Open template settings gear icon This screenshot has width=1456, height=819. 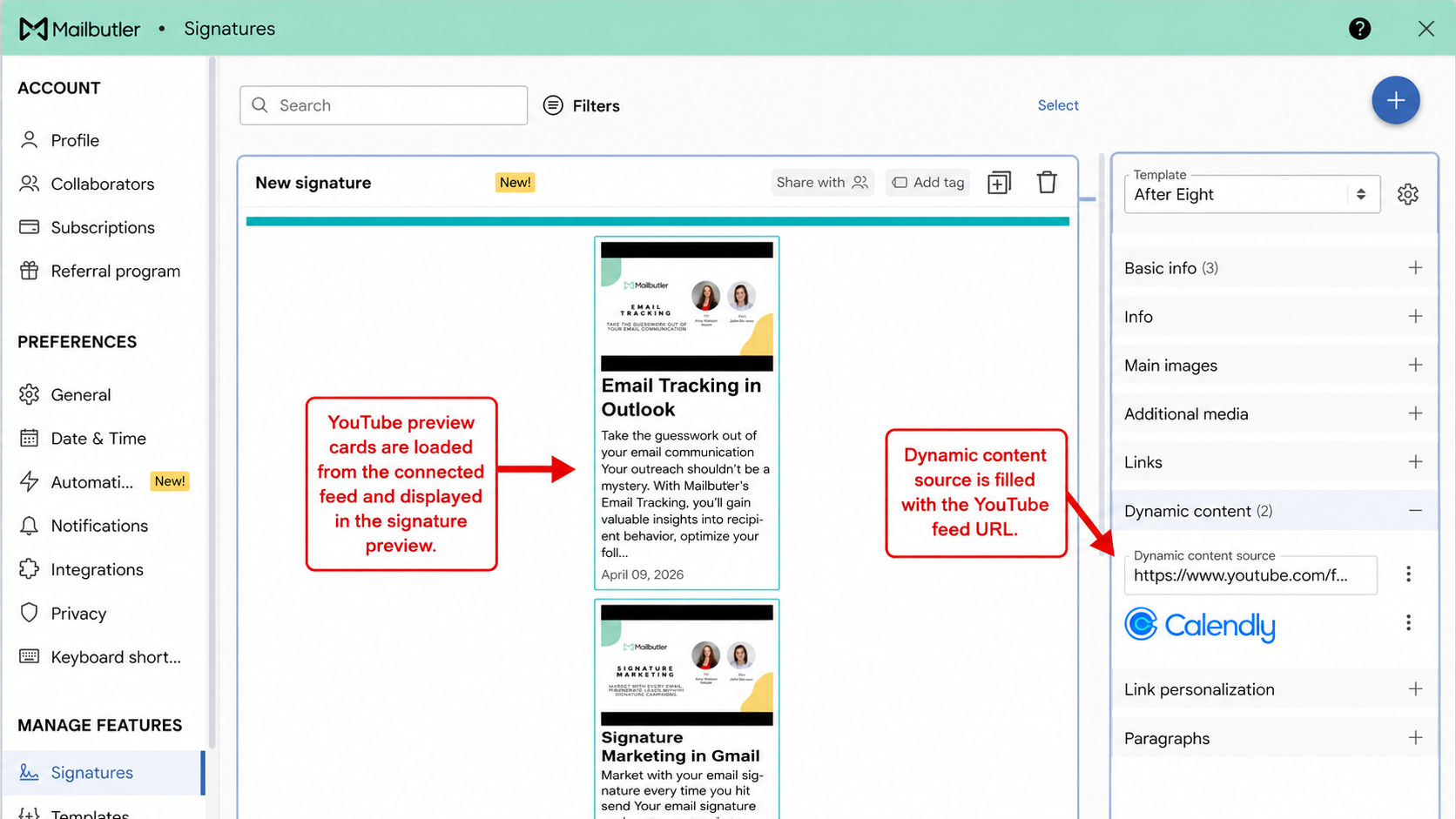(1407, 194)
